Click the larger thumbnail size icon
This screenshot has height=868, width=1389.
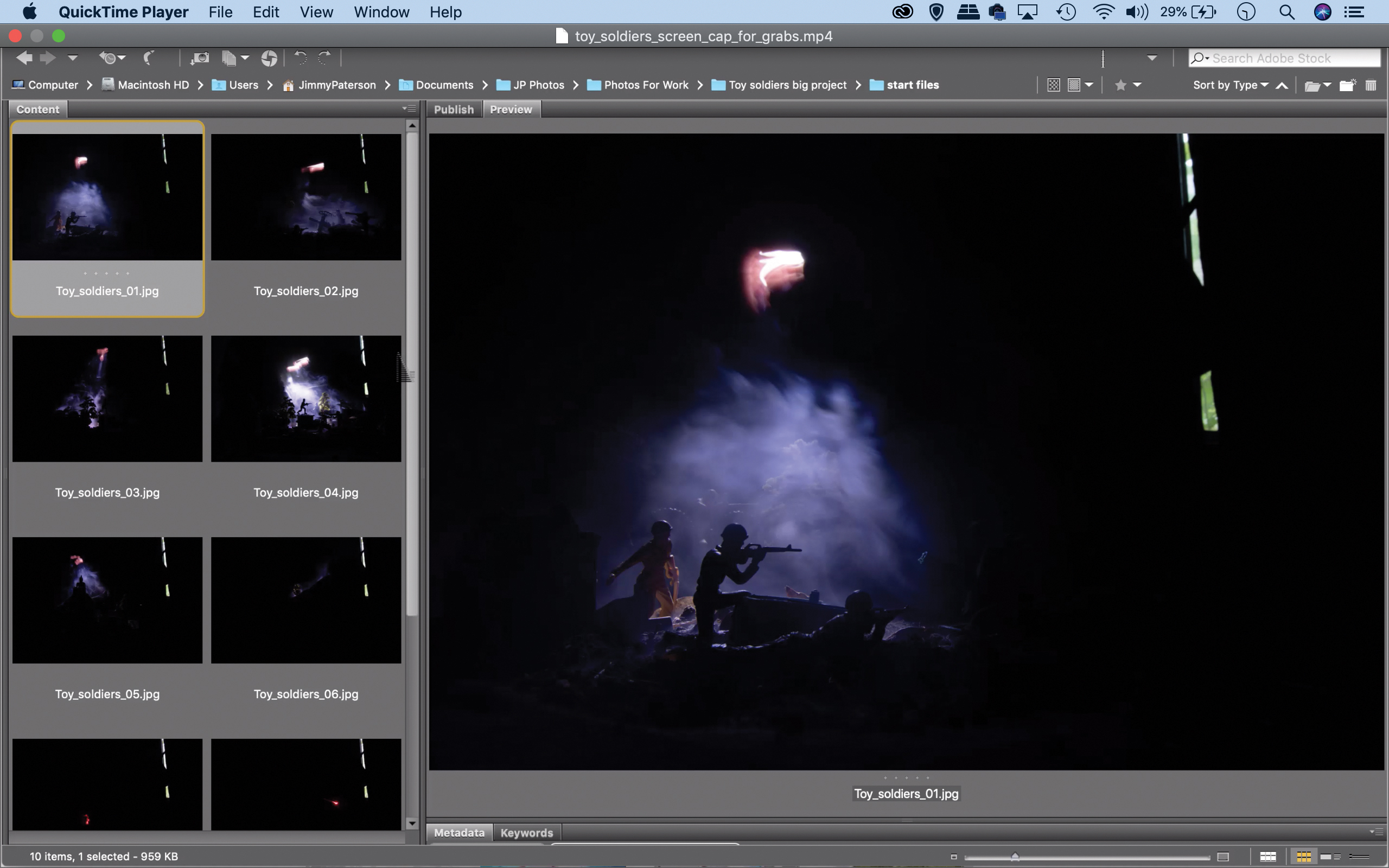tap(1223, 857)
